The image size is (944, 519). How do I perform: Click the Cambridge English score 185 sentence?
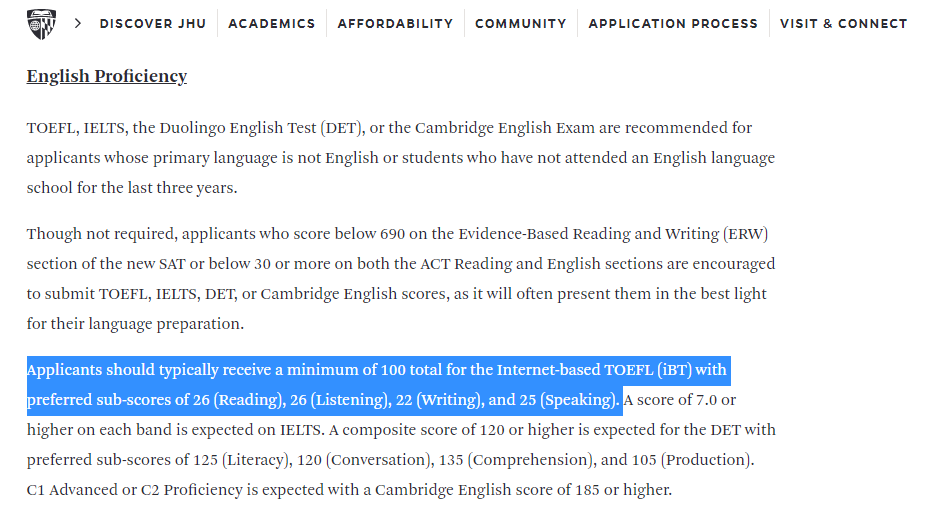(x=349, y=490)
